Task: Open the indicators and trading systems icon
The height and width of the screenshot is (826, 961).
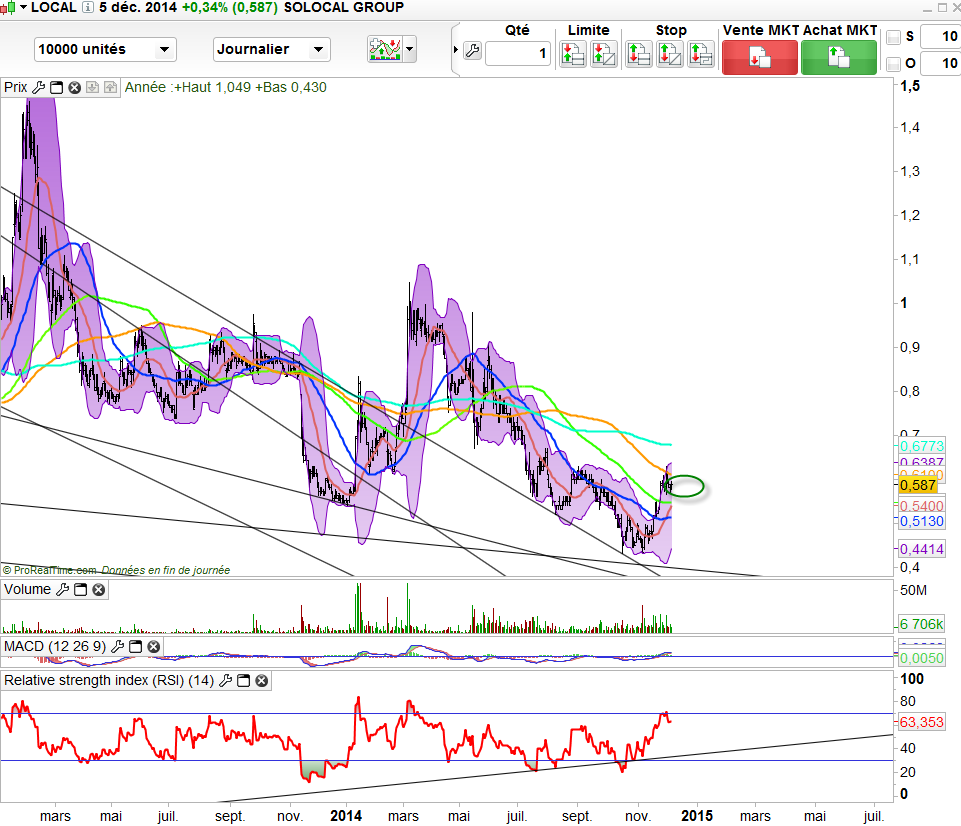Action: 384,49
